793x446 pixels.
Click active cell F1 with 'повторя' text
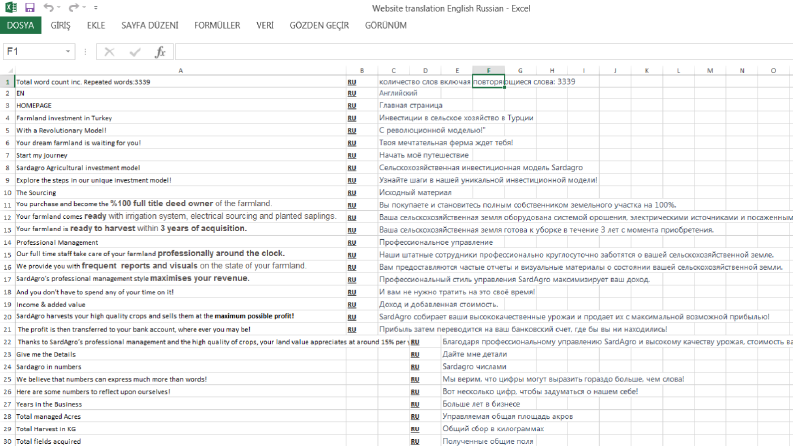[489, 81]
